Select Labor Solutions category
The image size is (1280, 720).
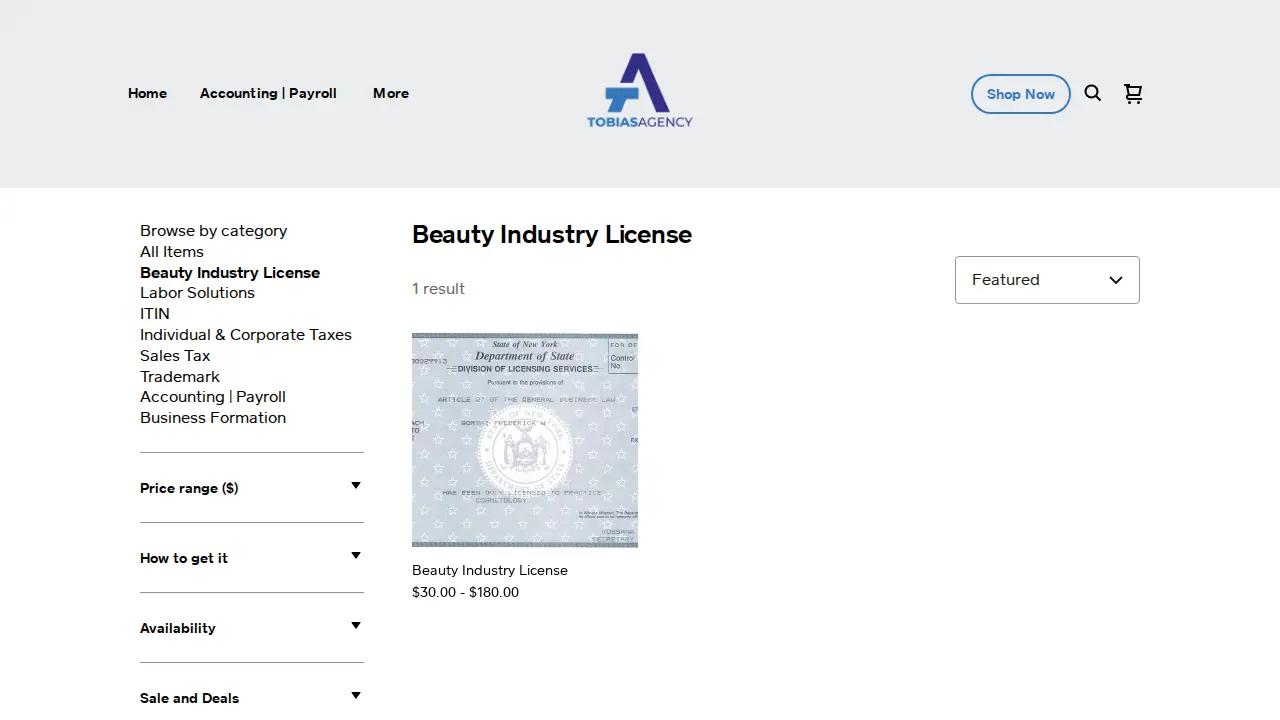[197, 293]
